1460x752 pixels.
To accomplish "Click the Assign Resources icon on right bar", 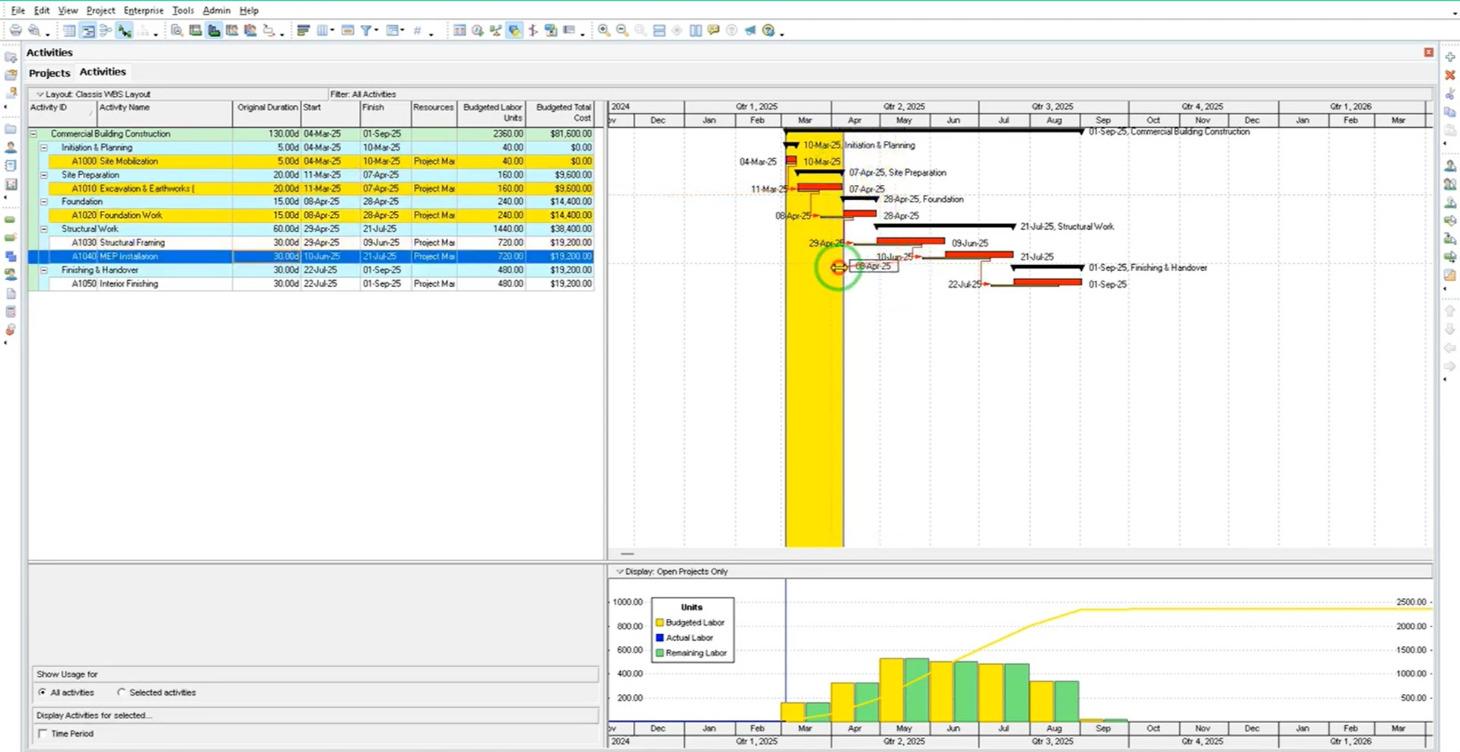I will 1450,166.
